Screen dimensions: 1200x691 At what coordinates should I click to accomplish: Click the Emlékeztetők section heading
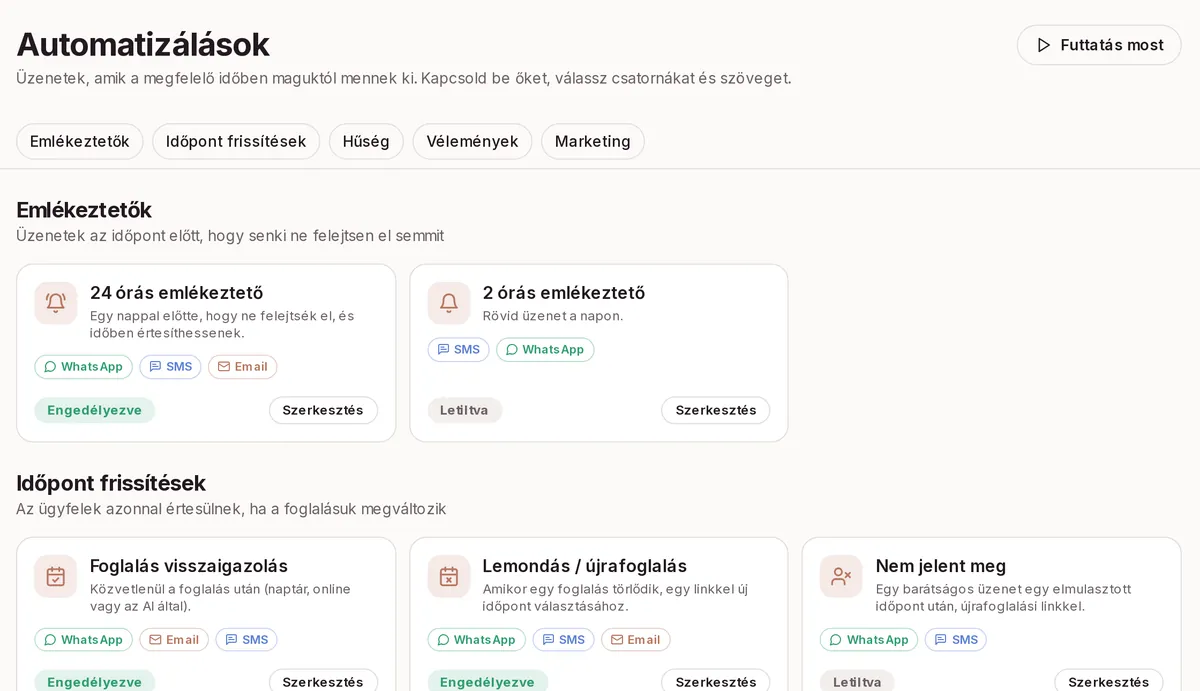coord(84,210)
